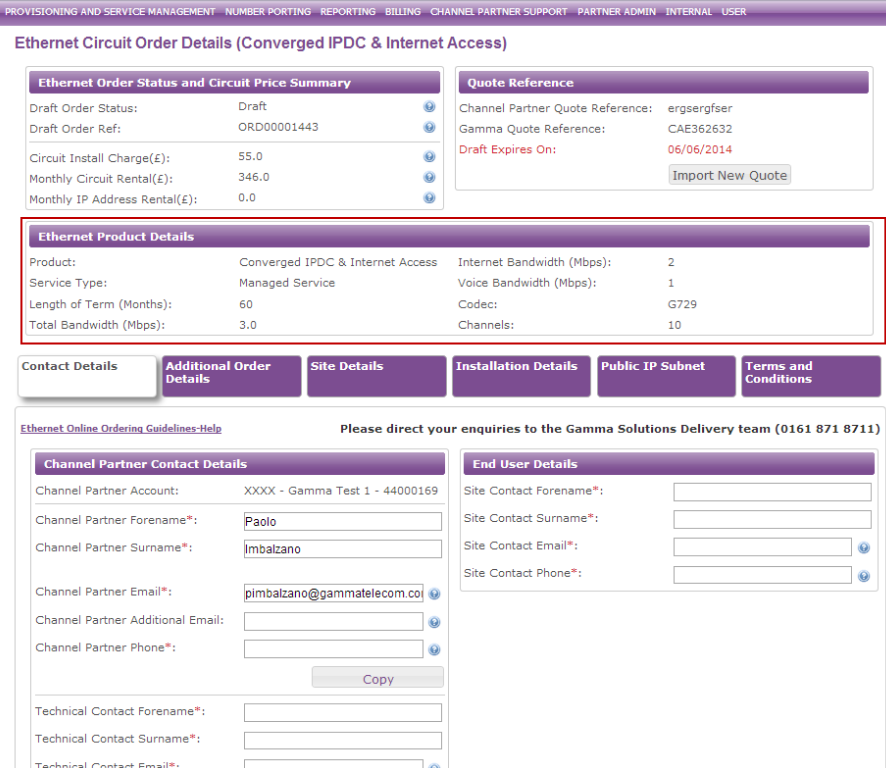Select the order ref ORD00001443 text
Screen dimensions: 886x768
[x=278, y=127]
